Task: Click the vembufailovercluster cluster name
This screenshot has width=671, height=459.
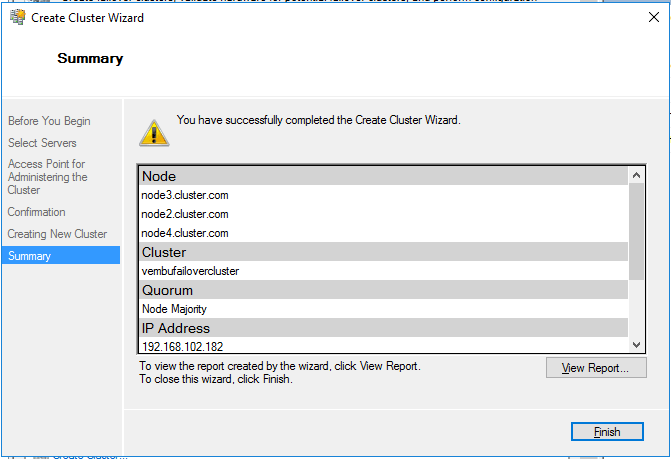Action: [x=190, y=271]
